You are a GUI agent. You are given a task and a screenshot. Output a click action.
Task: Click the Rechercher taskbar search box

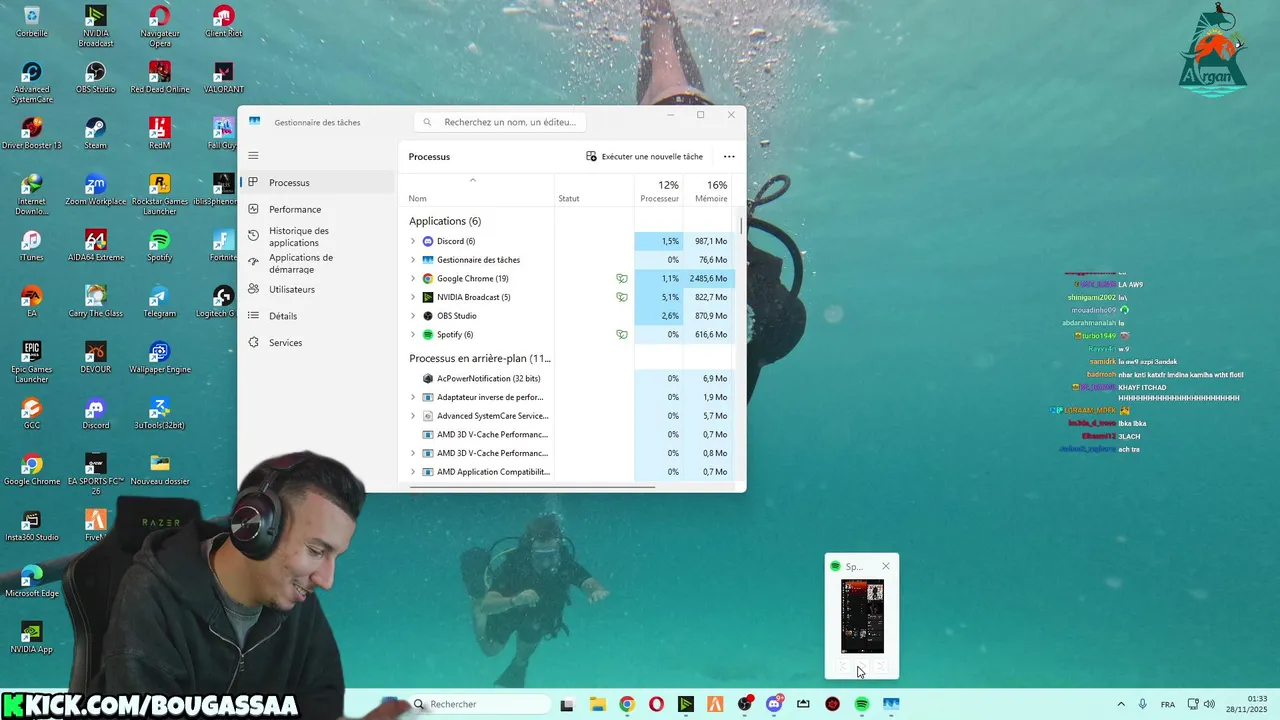tap(480, 704)
